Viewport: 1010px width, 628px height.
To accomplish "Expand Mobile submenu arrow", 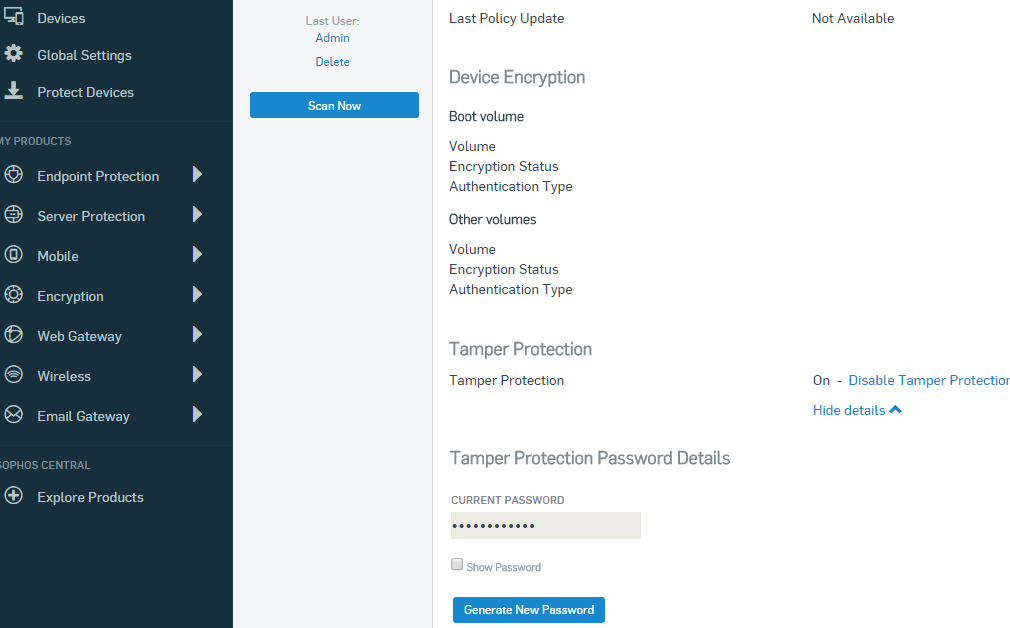I will [198, 254].
